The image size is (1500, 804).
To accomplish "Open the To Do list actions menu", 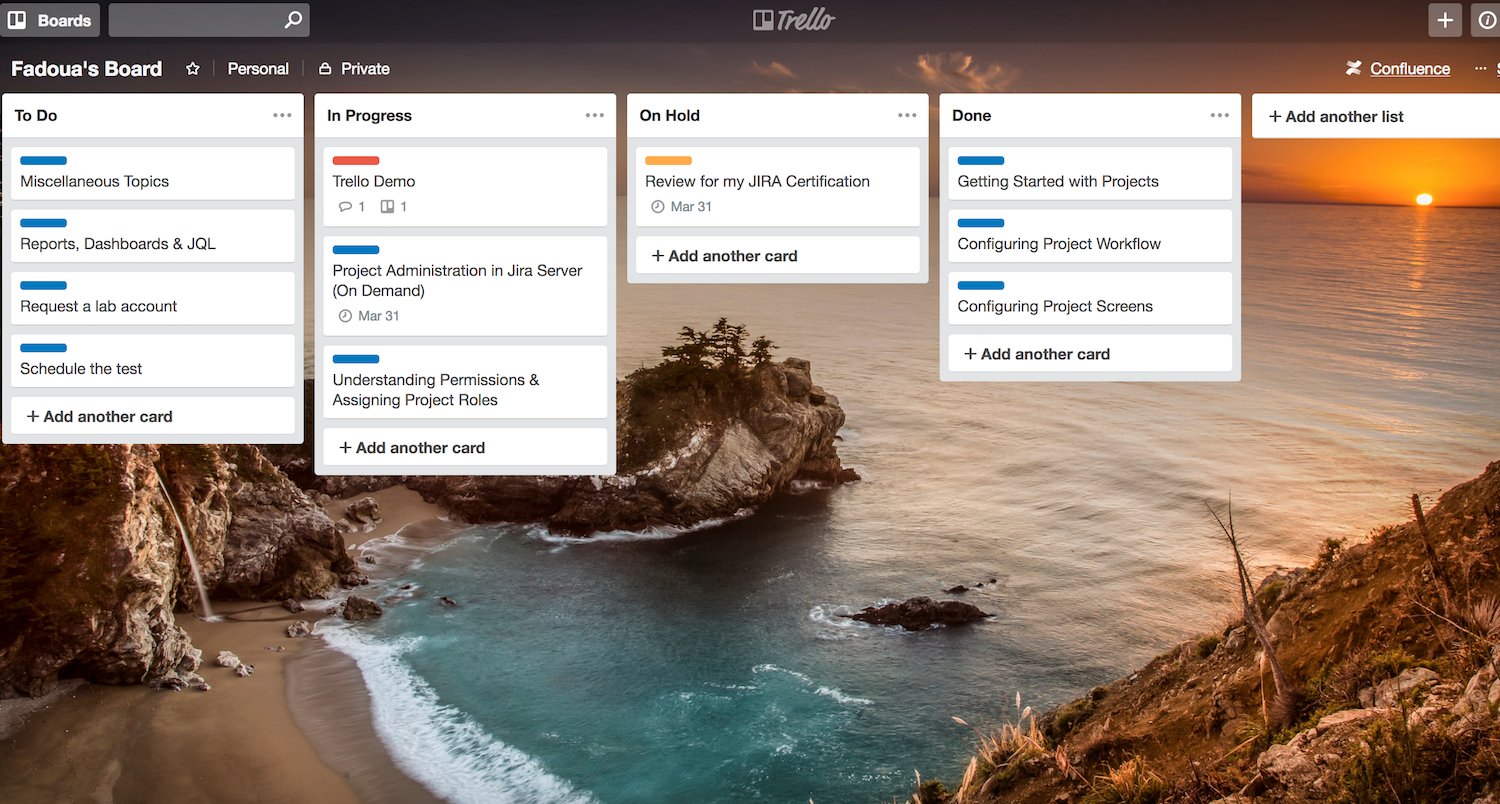I will (x=283, y=115).
